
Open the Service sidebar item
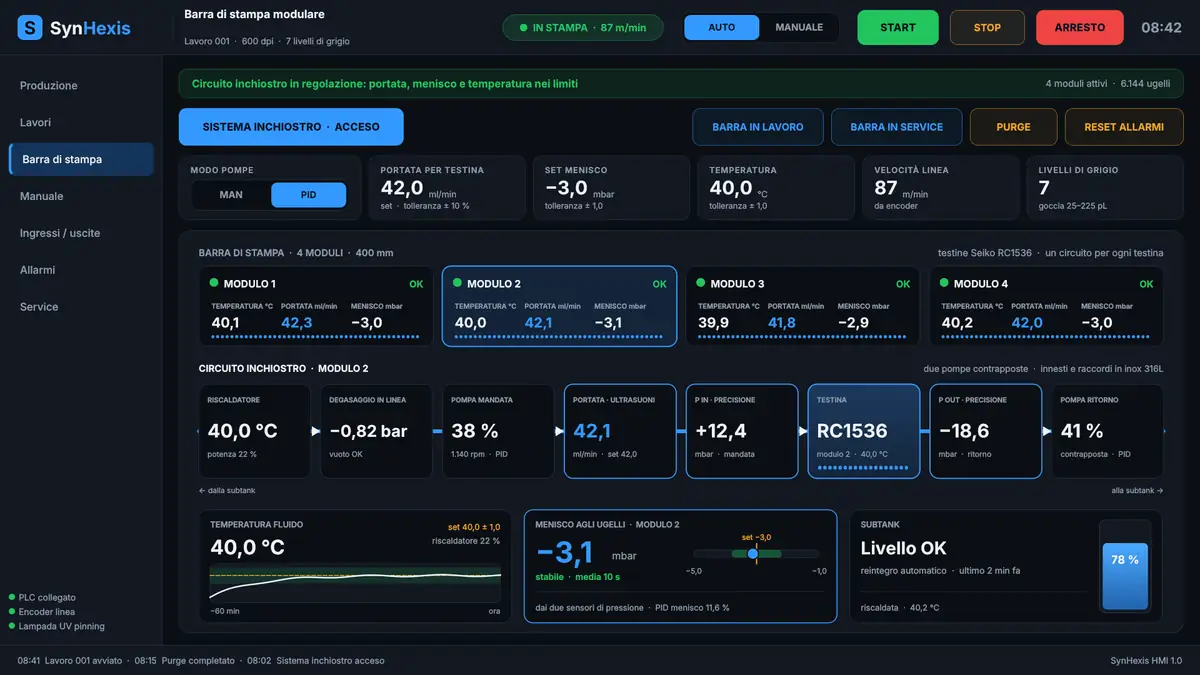(x=81, y=307)
